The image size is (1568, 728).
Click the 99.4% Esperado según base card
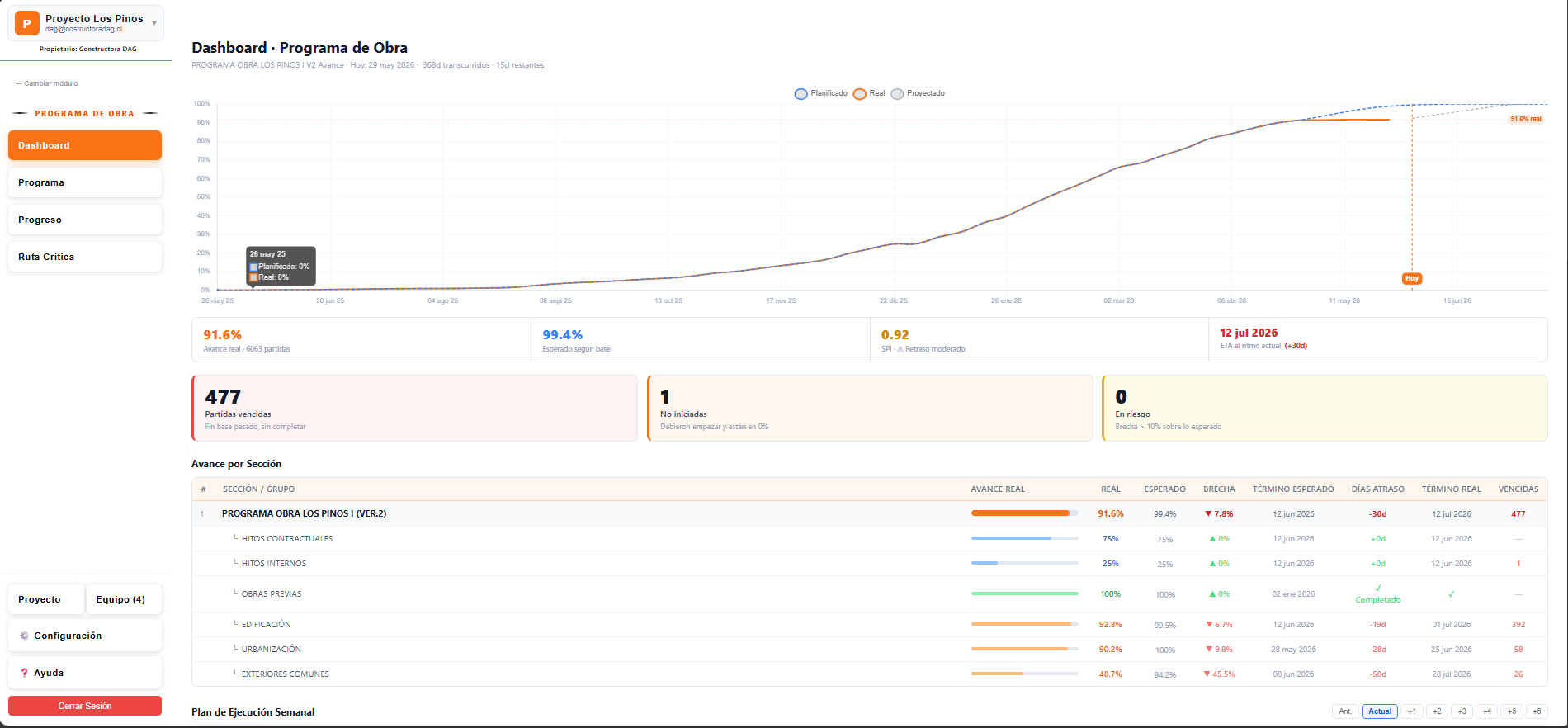pos(701,340)
